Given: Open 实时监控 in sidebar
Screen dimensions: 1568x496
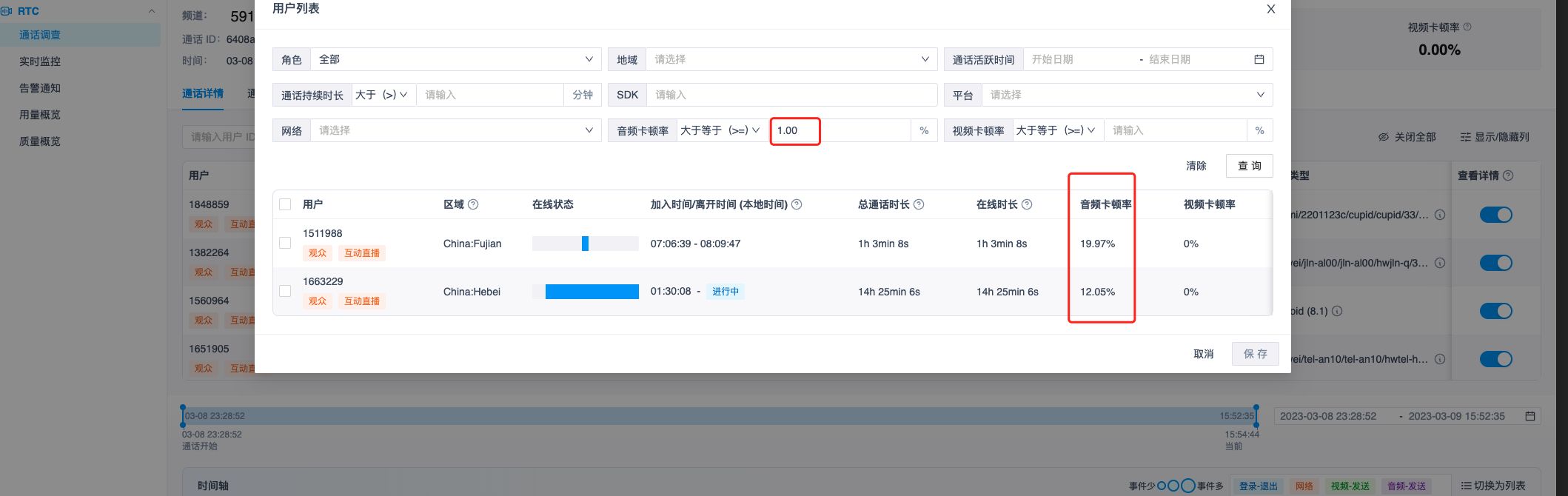Looking at the screenshot, I should (40, 61).
